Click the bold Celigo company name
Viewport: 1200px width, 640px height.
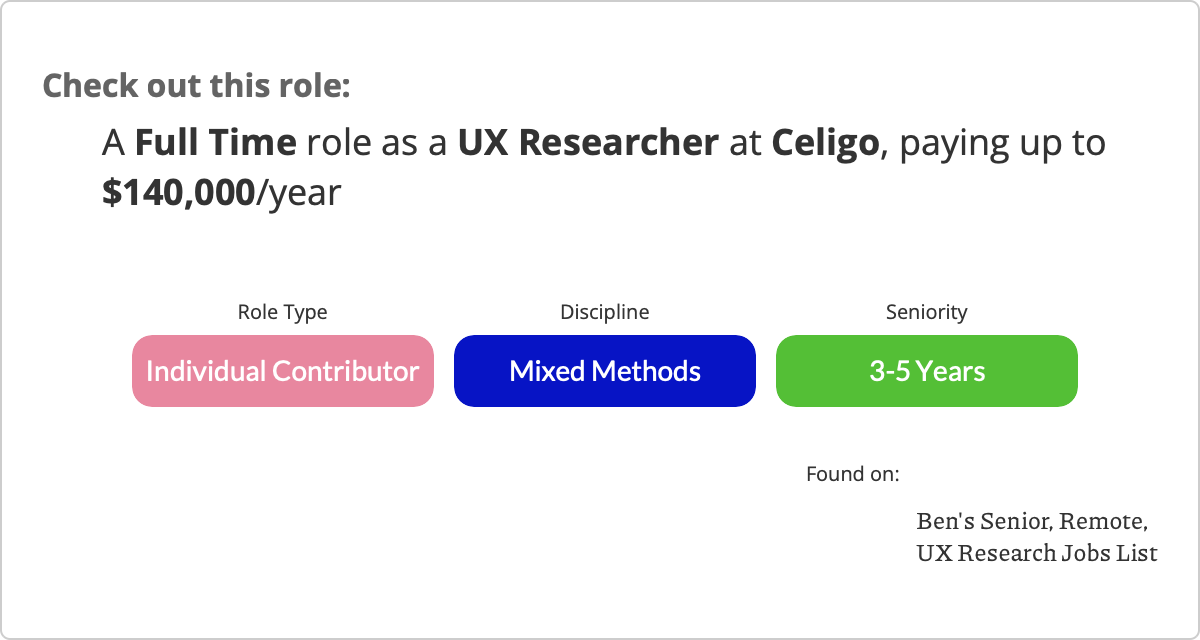click(x=825, y=144)
